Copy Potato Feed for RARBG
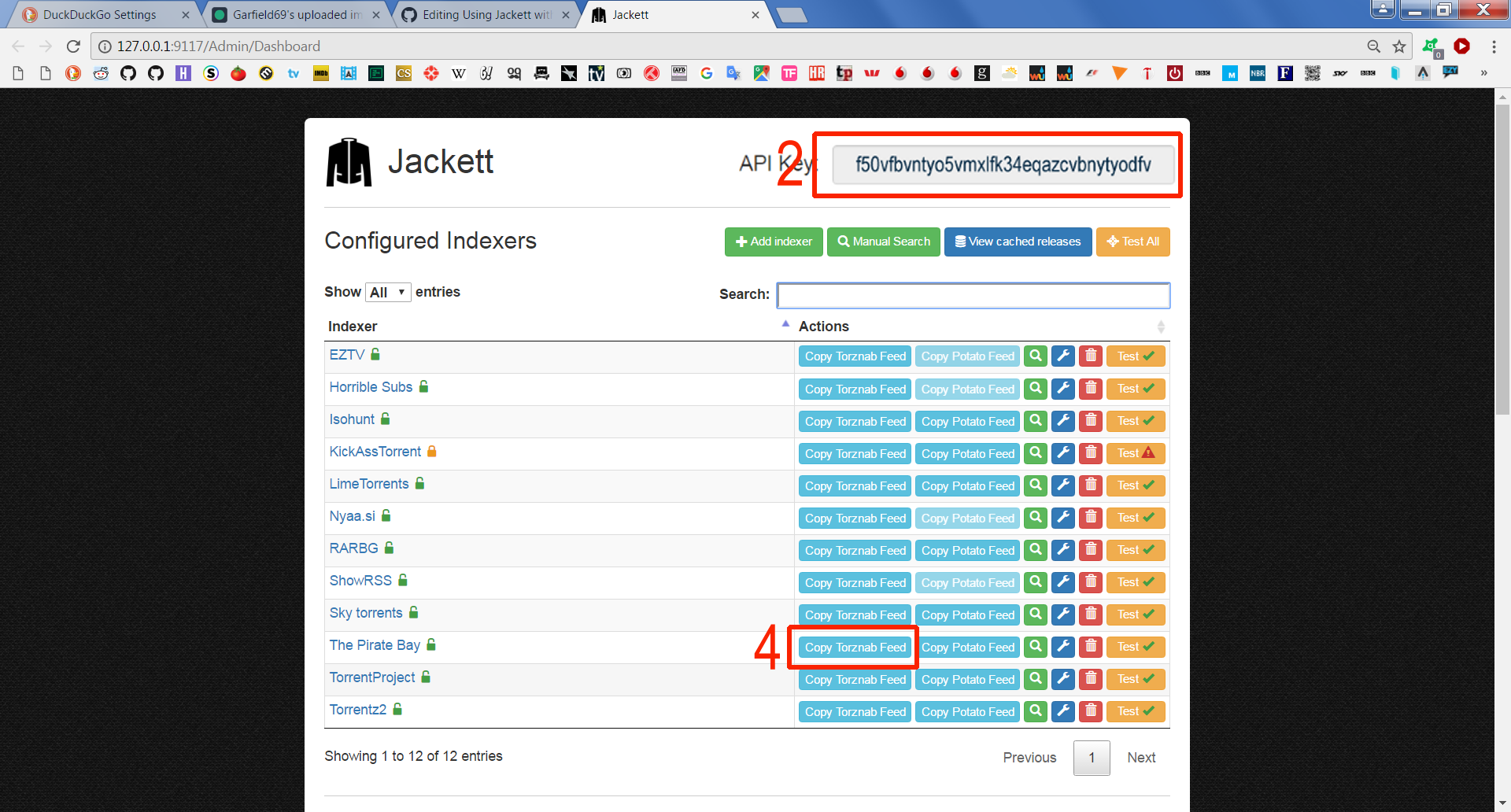Viewport: 1511px width, 812px height. pyautogui.click(x=967, y=550)
